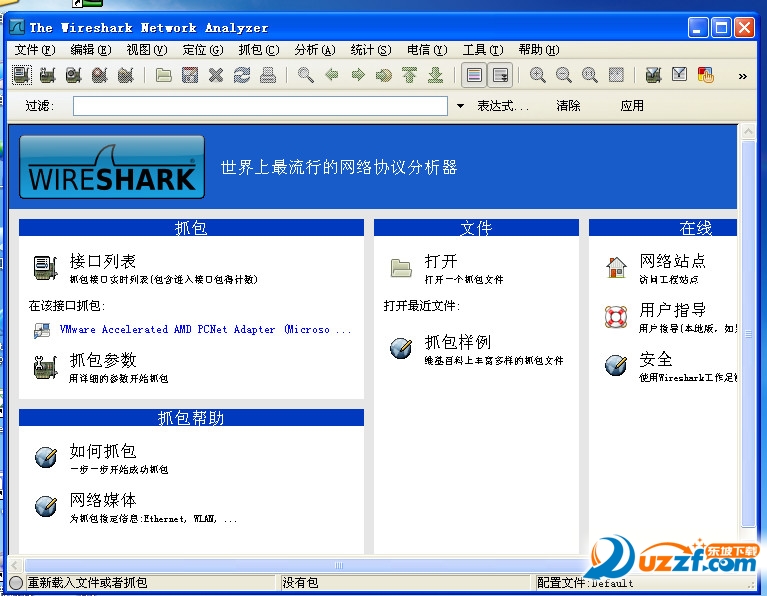The image size is (767, 596).
Task: Click the vertical scrollbar up arrow
Action: (x=748, y=131)
